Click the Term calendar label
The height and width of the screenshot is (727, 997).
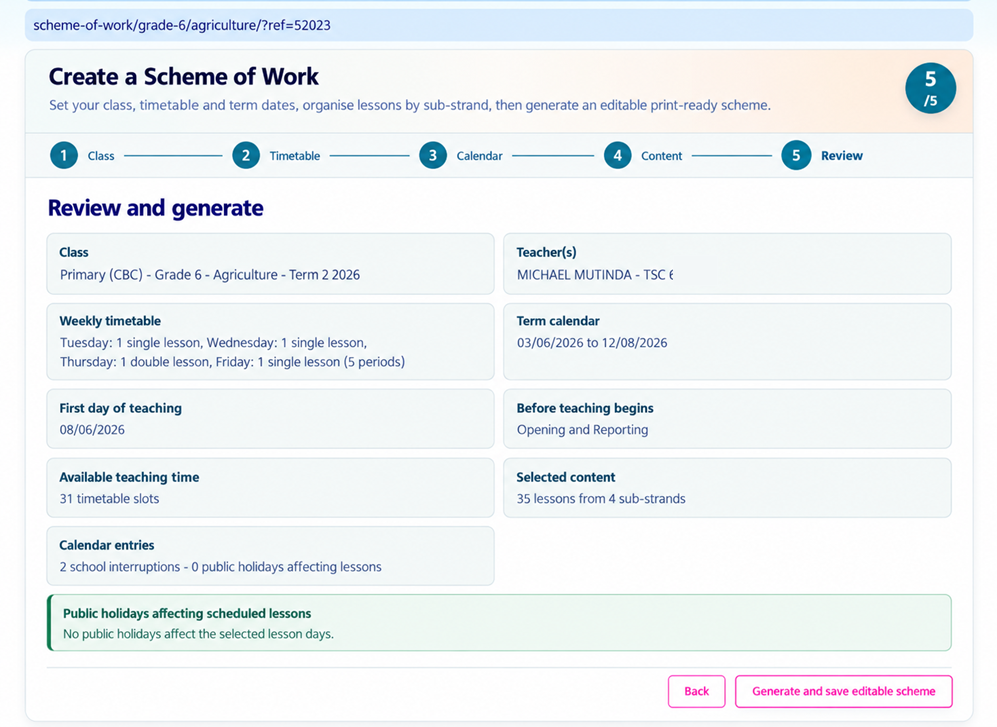point(558,321)
